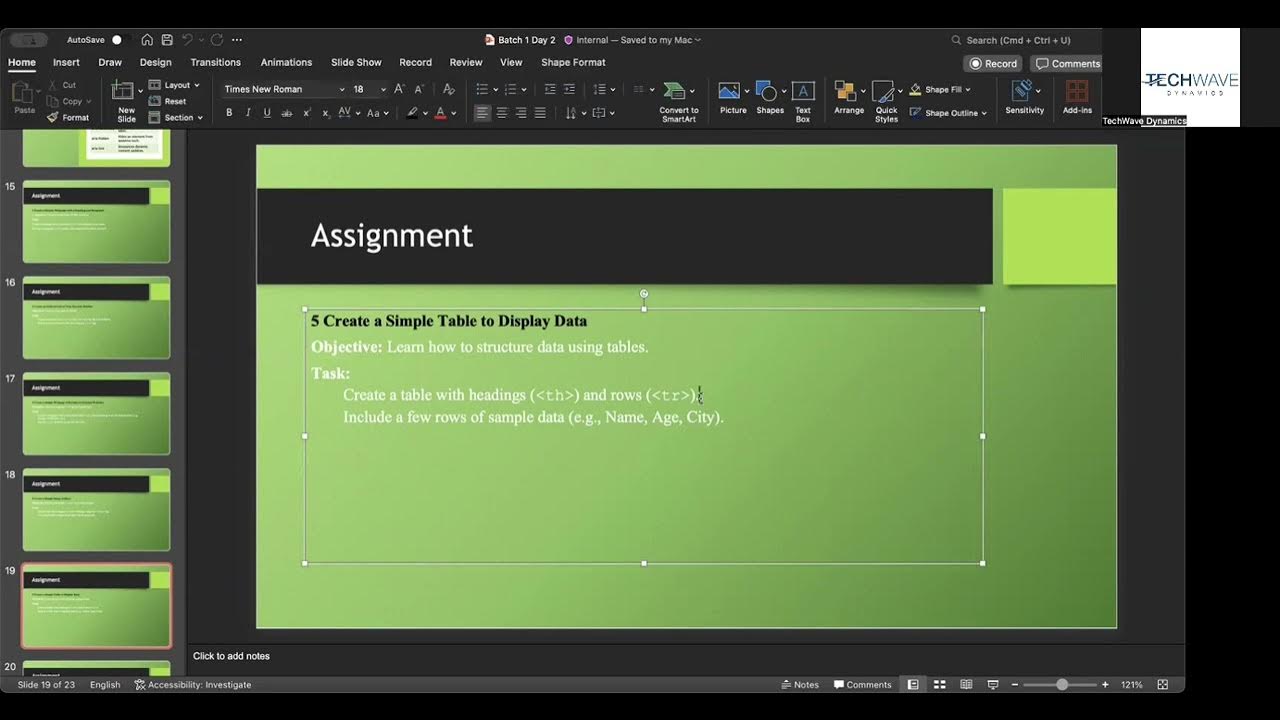Open Comments in the status bar
This screenshot has height=720, width=1280.
pos(861,685)
